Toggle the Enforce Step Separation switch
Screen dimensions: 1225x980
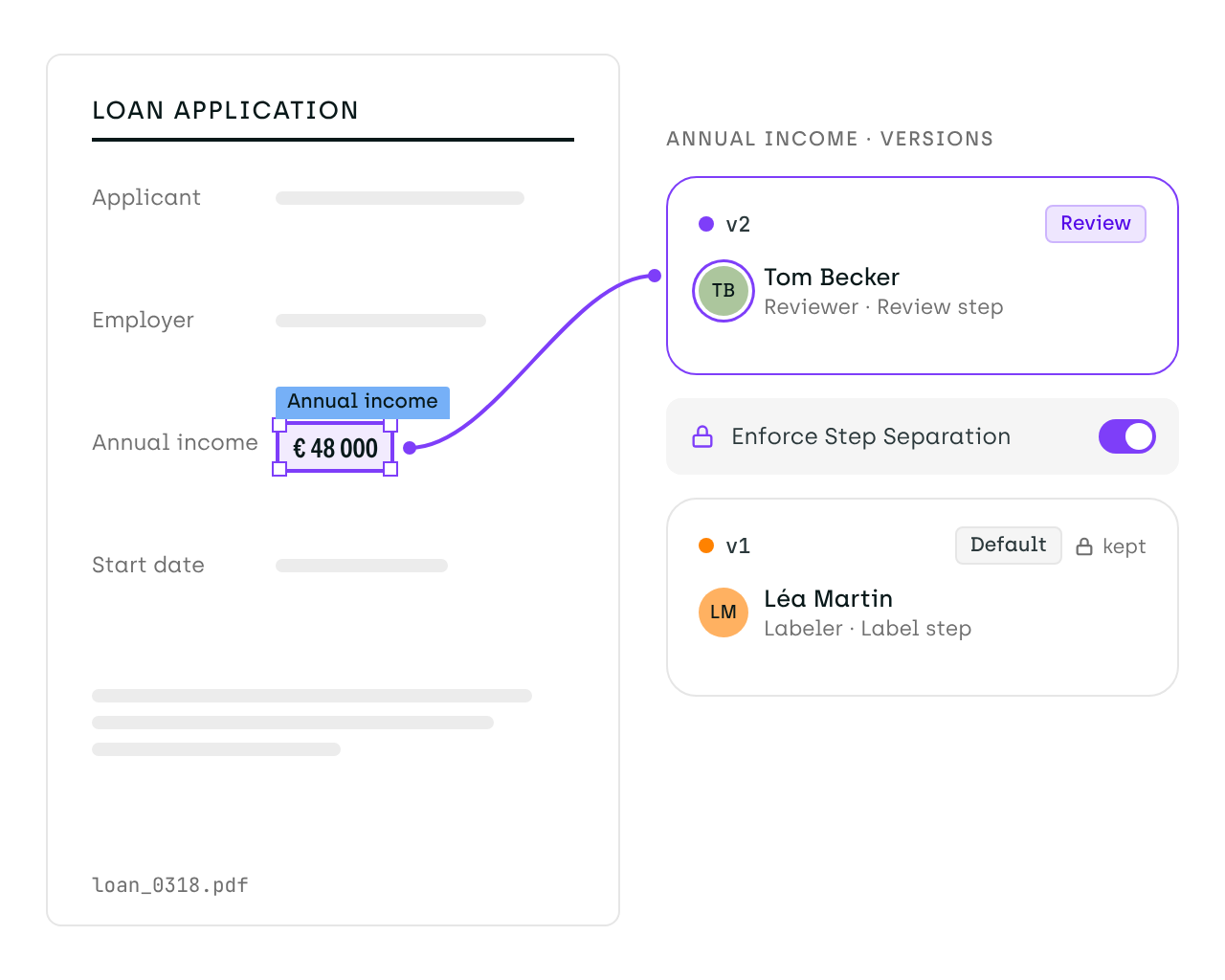[x=1126, y=436]
